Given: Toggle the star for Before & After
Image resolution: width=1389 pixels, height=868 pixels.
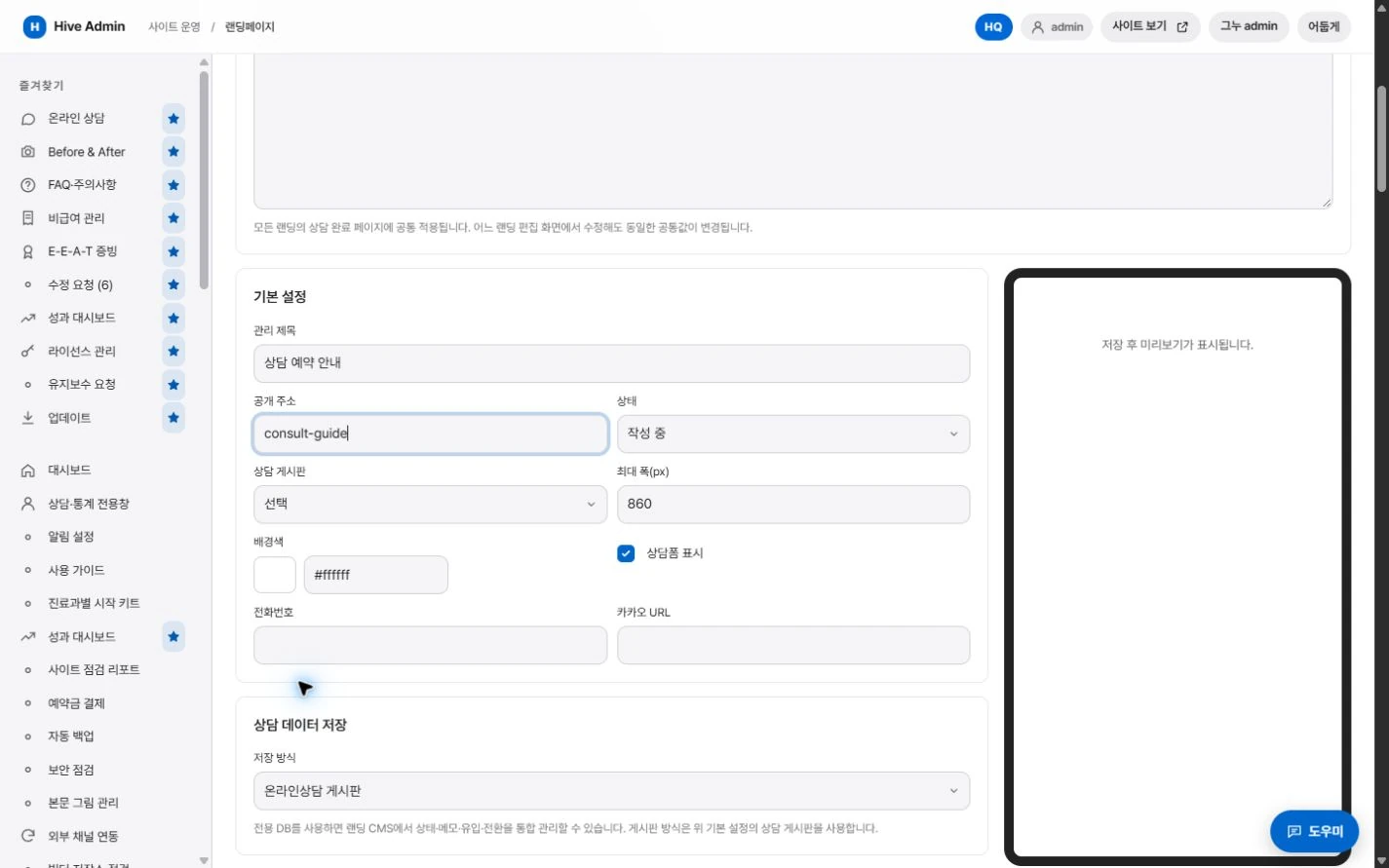Looking at the screenshot, I should 174,152.
